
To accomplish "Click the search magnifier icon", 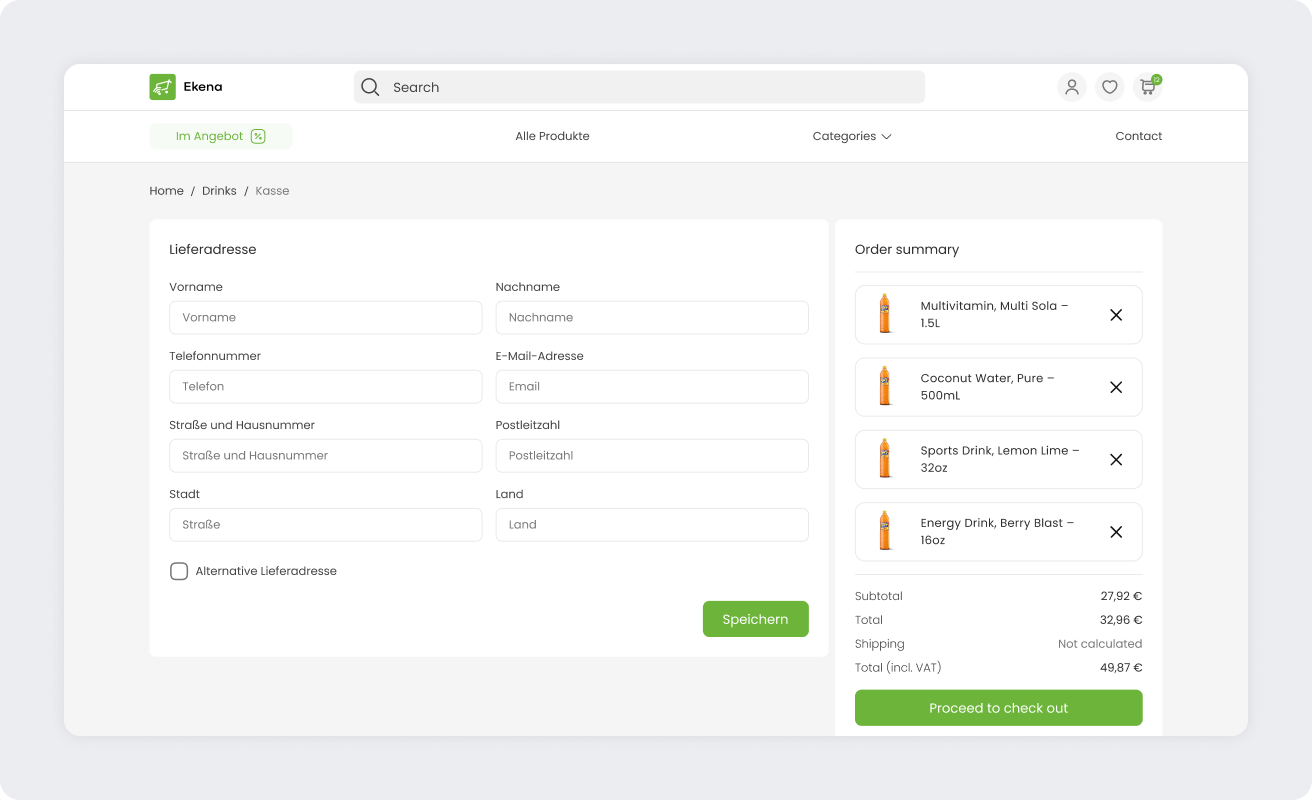I will click(x=370, y=87).
